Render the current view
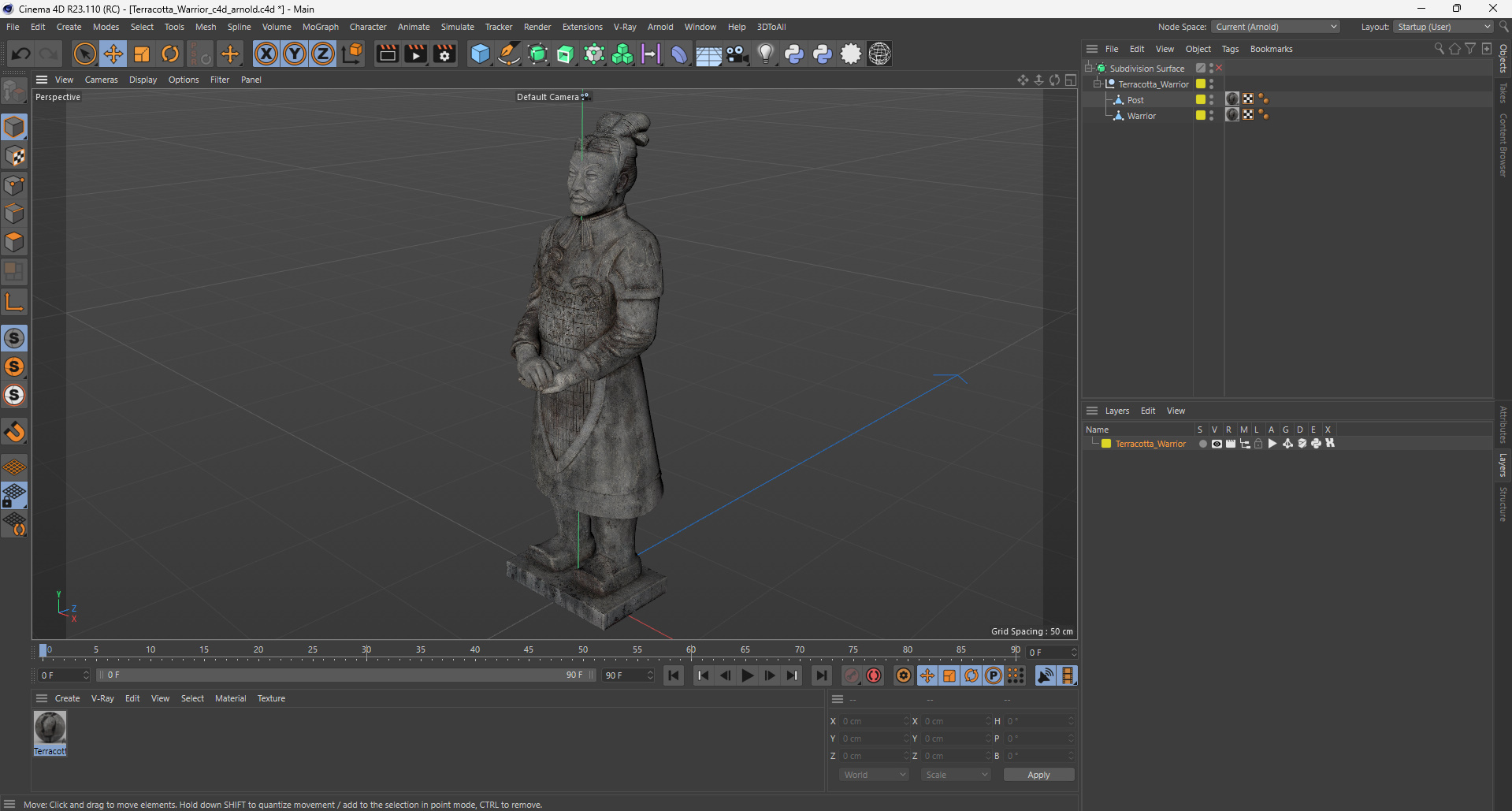This screenshot has width=1512, height=811. [x=387, y=54]
